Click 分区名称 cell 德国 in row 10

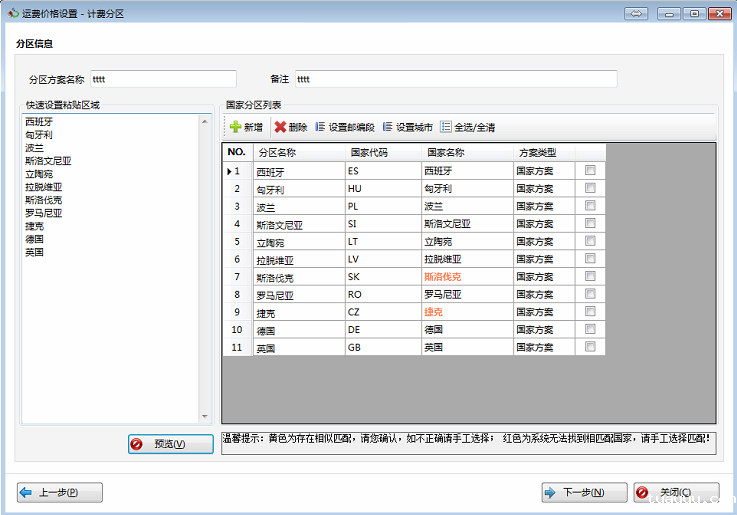click(x=299, y=329)
